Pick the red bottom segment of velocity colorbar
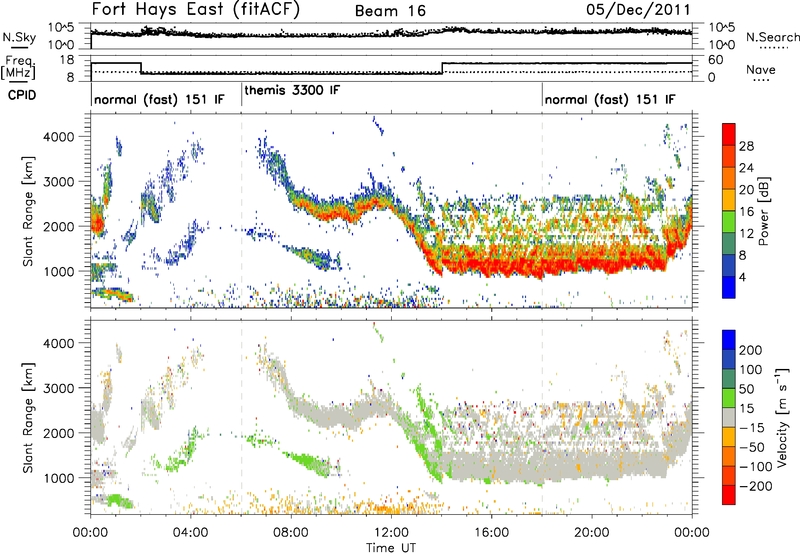 tap(729, 495)
